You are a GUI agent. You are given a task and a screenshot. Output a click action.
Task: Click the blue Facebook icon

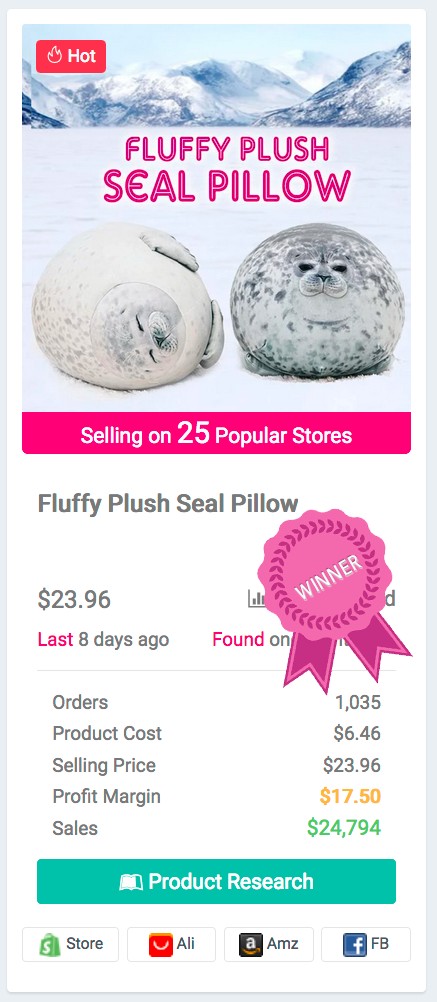[x=355, y=944]
